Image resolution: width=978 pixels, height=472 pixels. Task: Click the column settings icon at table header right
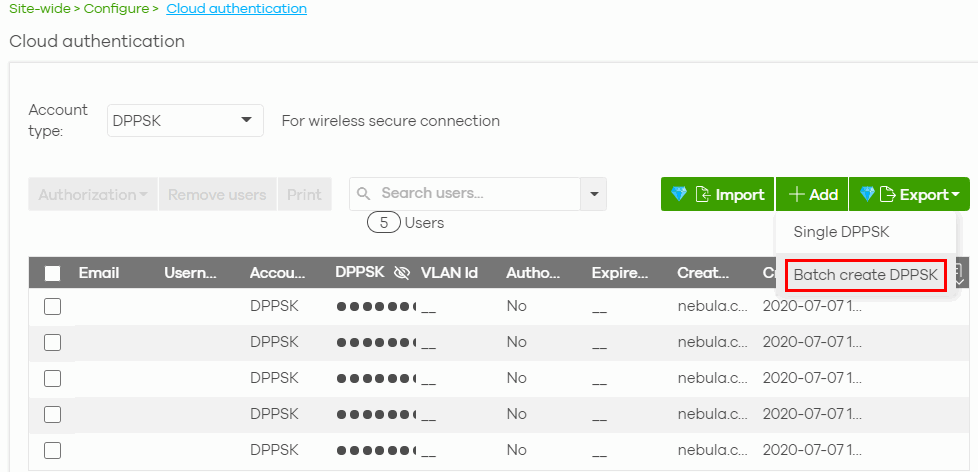pyautogui.click(x=959, y=272)
